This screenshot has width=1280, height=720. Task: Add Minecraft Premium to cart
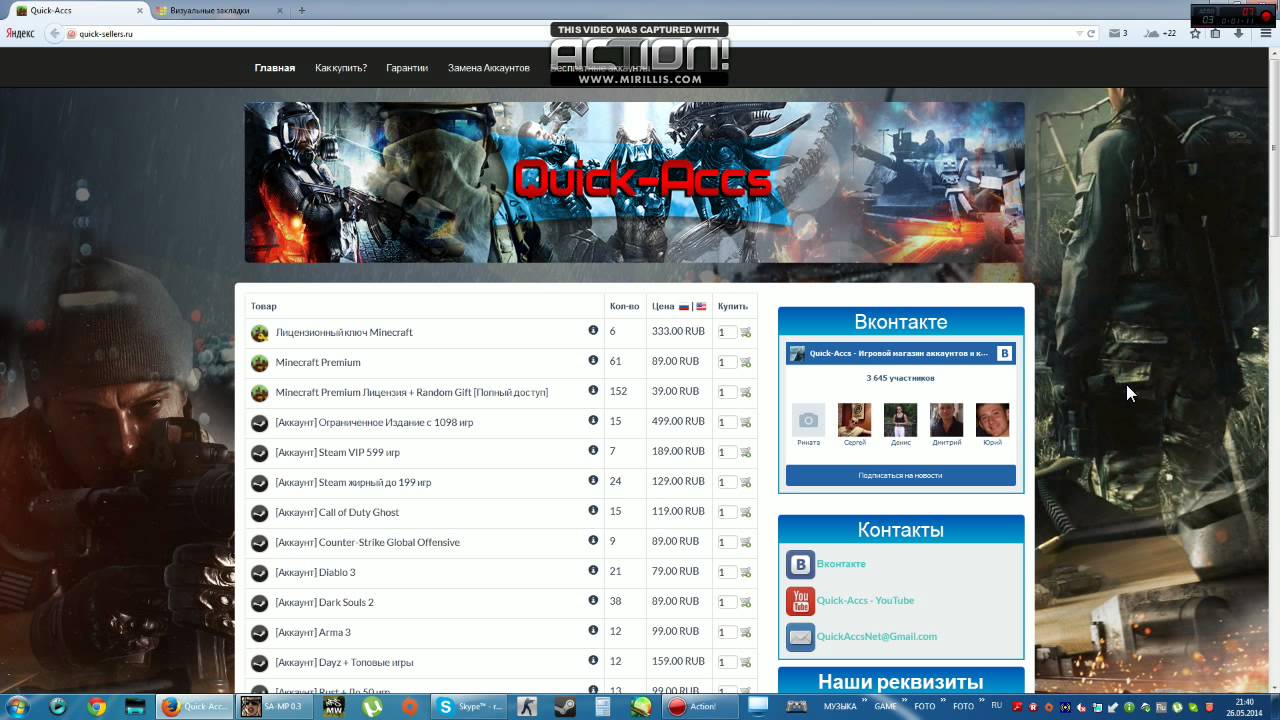tap(746, 362)
